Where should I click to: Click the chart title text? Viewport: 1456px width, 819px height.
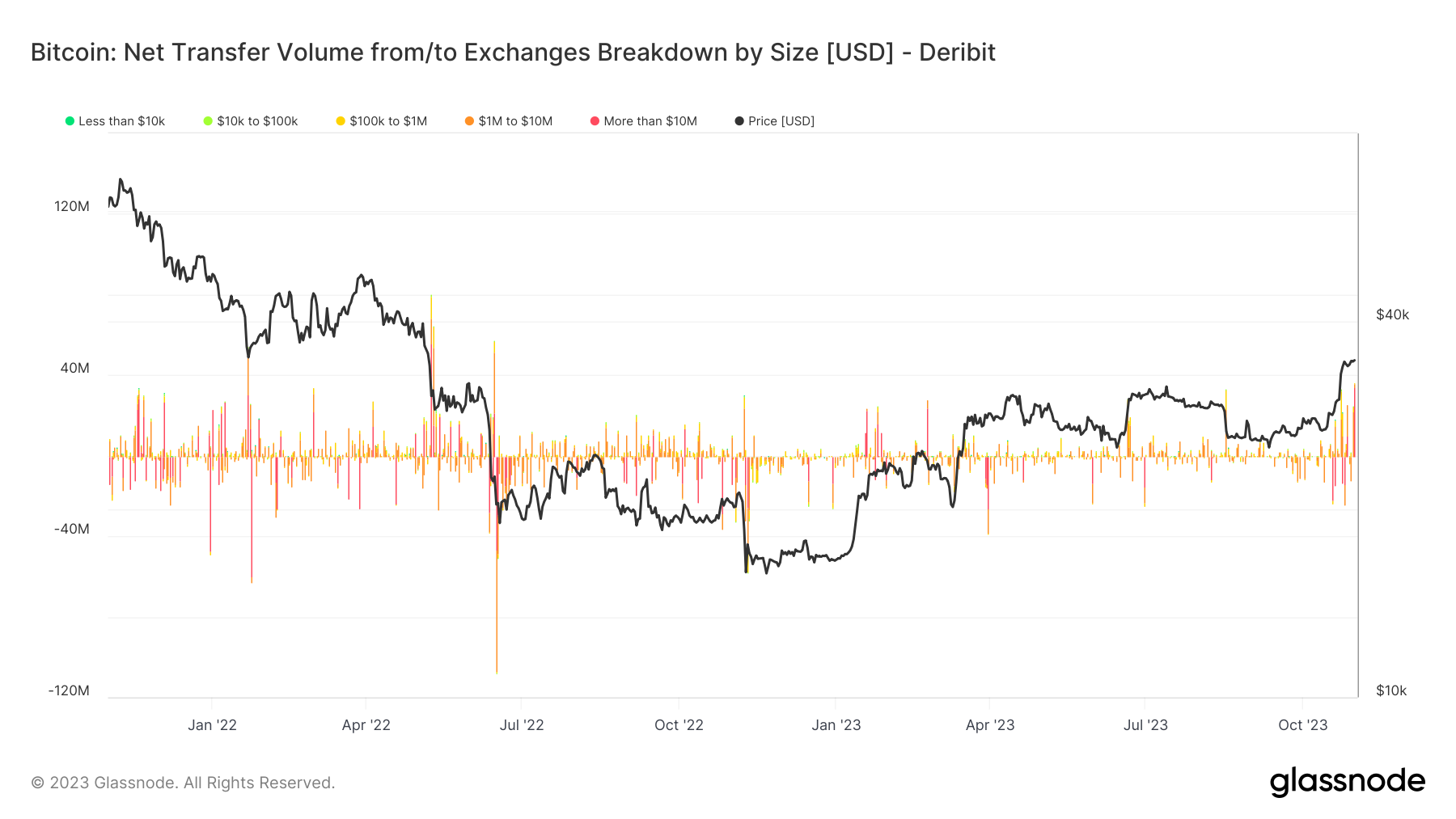click(513, 53)
